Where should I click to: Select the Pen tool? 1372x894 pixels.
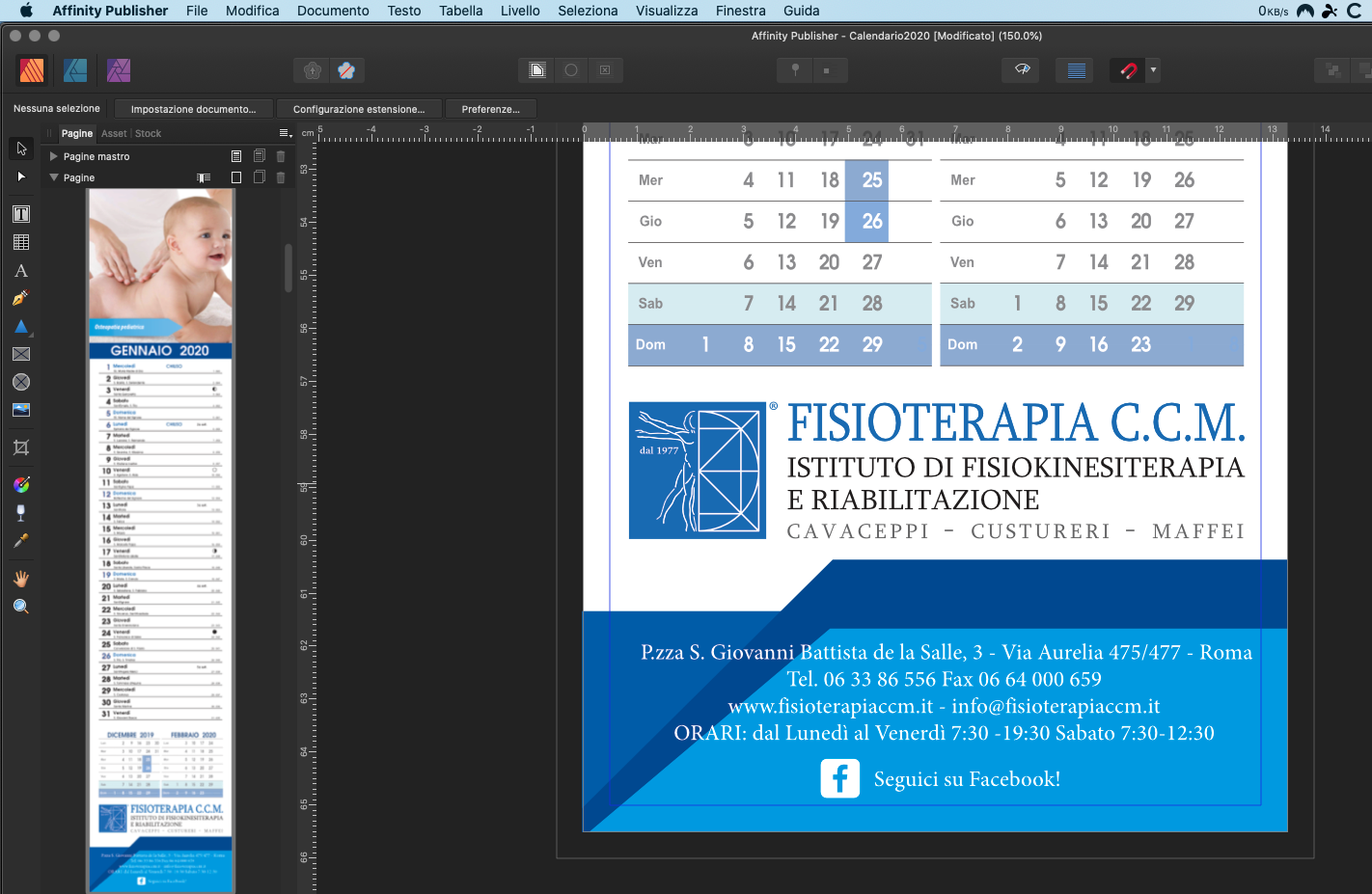21,298
